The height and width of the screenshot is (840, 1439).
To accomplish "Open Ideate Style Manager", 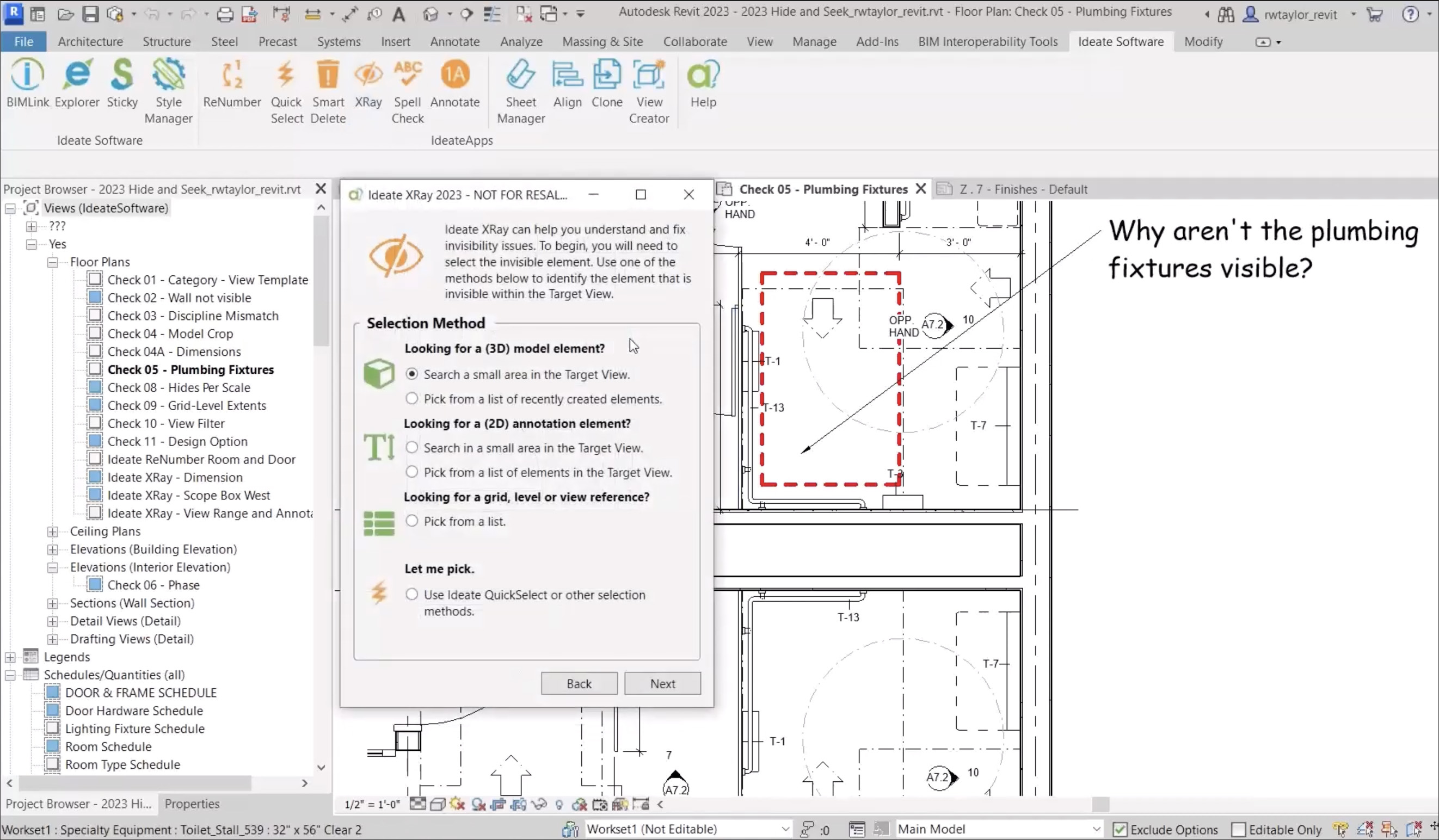I will coord(169,91).
